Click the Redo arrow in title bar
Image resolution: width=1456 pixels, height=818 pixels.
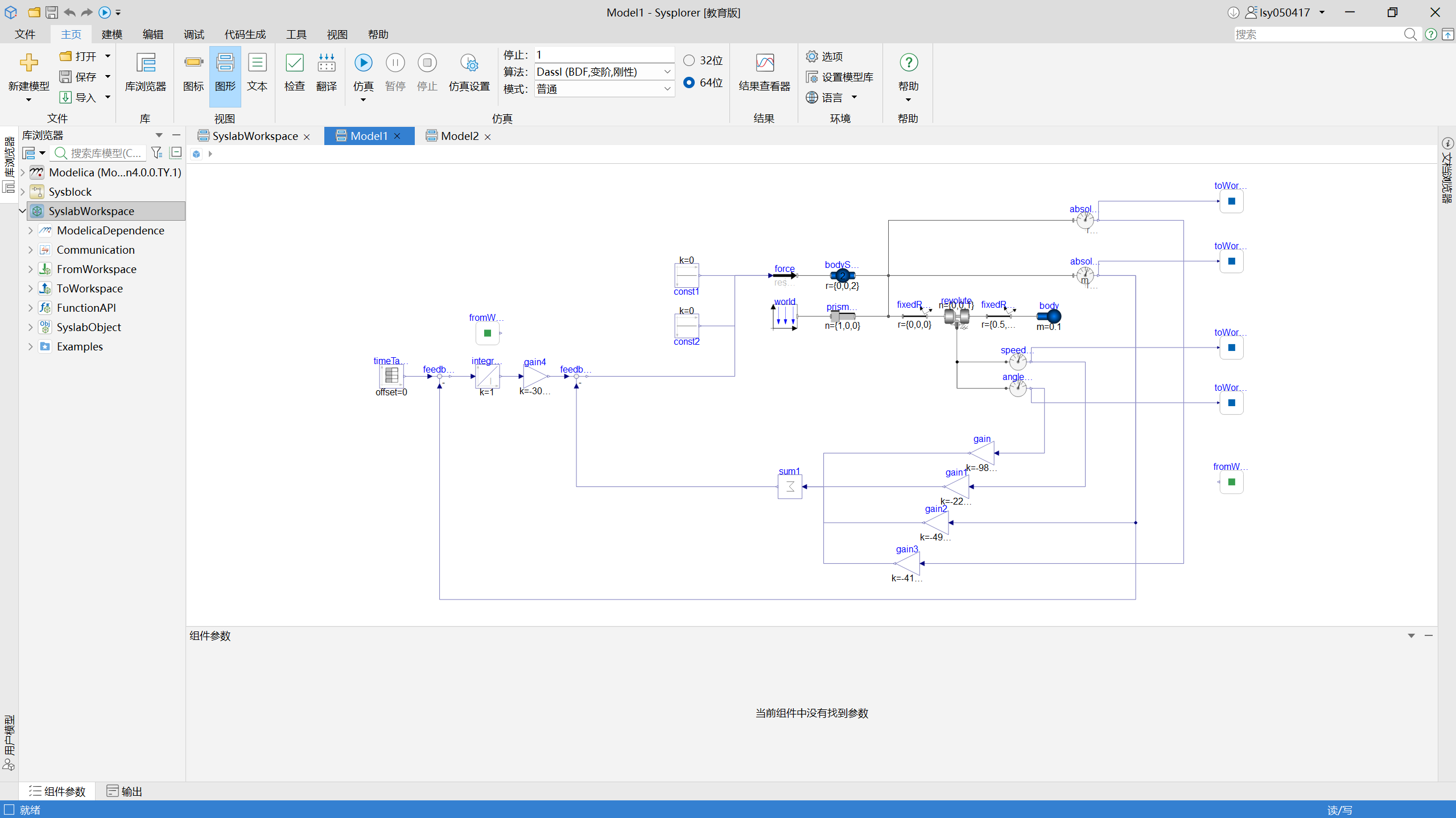coord(87,12)
